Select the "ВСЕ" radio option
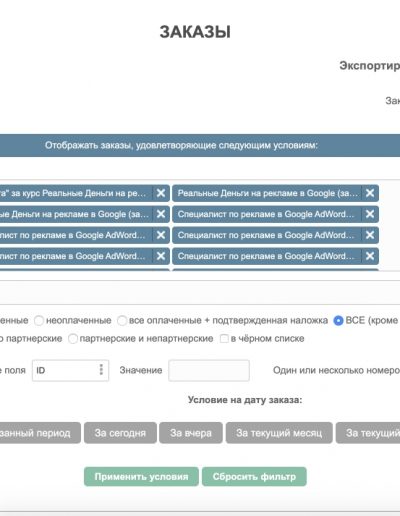 338,321
